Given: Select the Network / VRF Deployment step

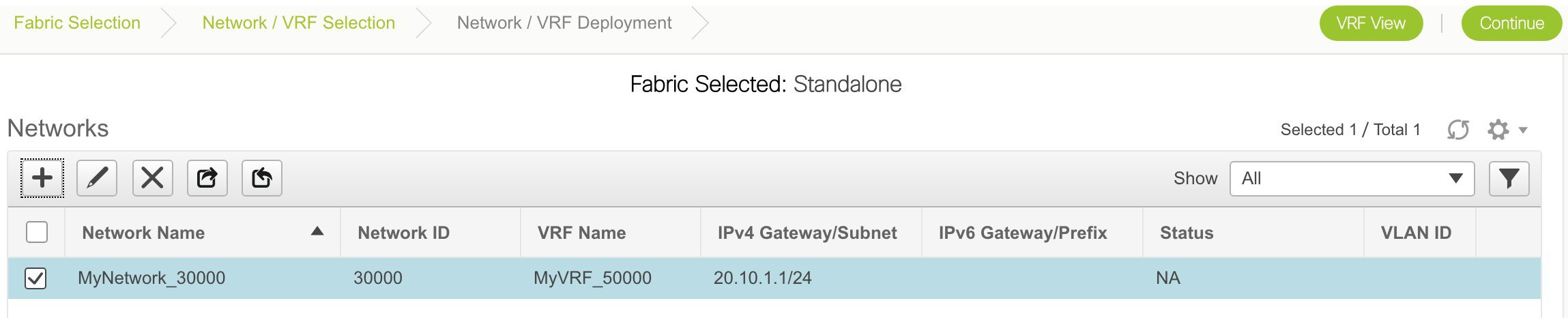Looking at the screenshot, I should coord(564,23).
